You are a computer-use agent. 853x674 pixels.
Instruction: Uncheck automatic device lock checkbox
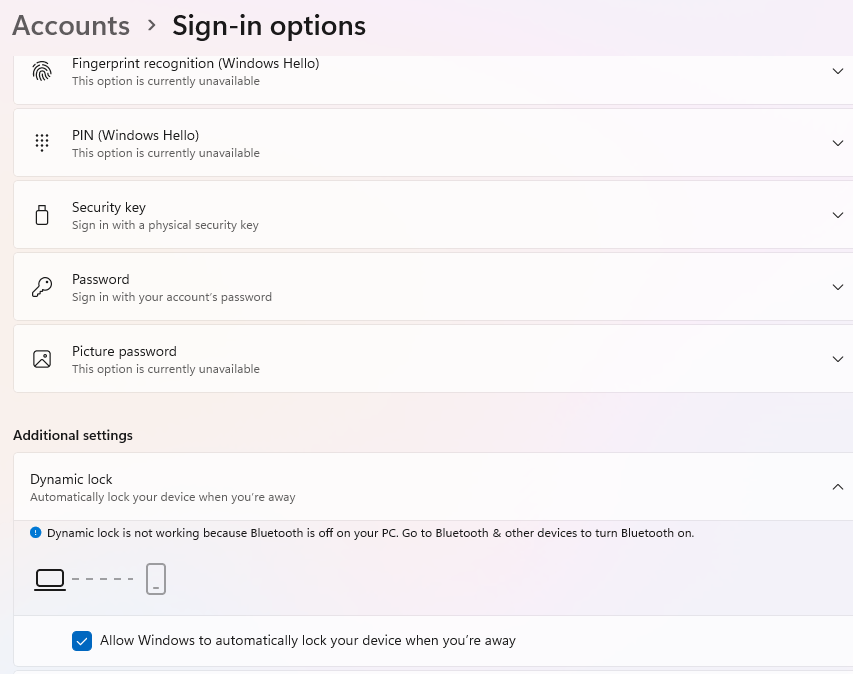(x=82, y=641)
